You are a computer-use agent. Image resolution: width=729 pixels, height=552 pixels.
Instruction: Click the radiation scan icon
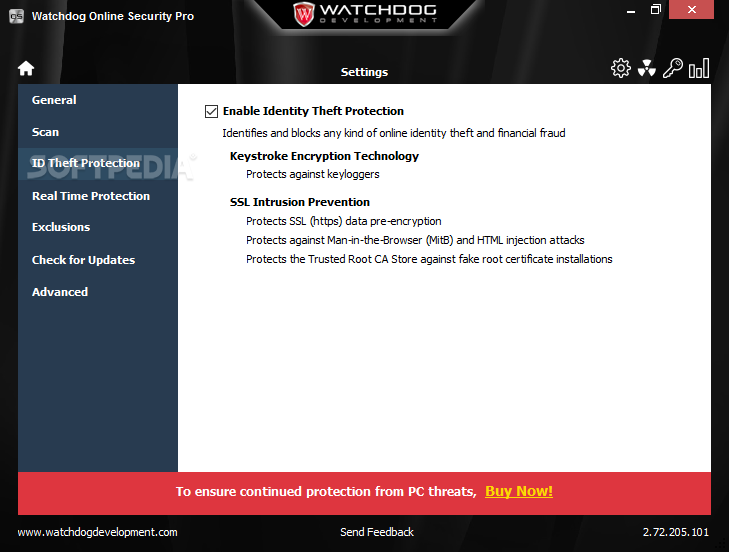pyautogui.click(x=646, y=68)
